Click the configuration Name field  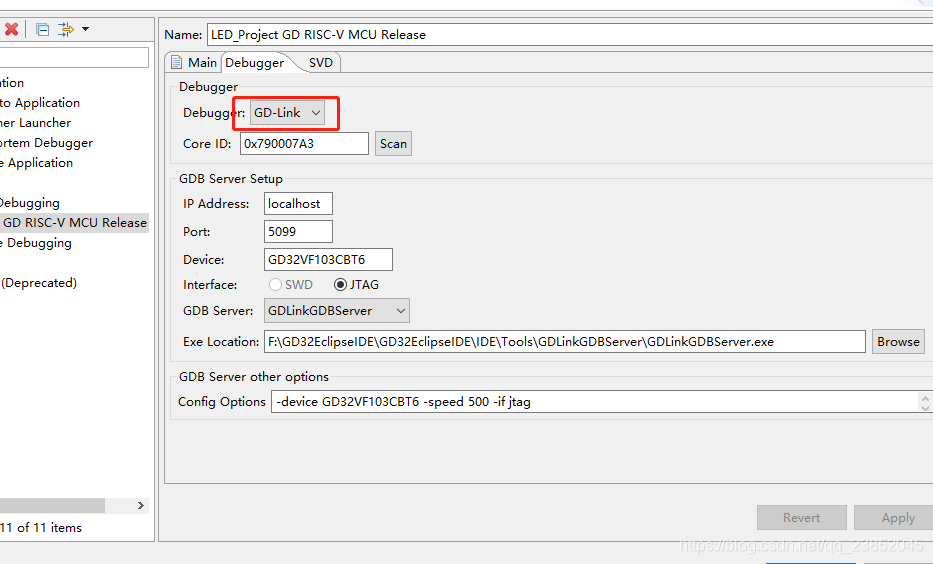tap(570, 35)
